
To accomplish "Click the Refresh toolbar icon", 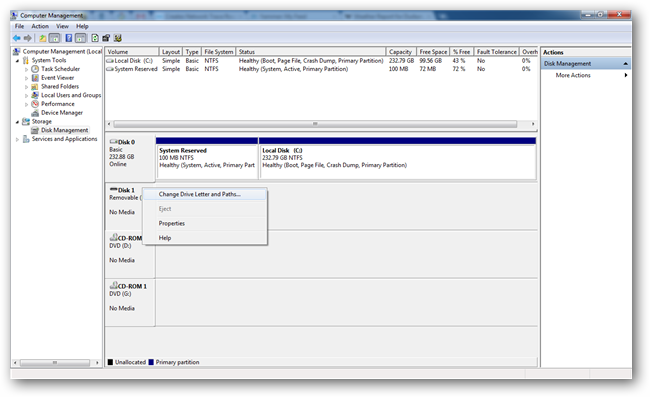I will coord(95,38).
